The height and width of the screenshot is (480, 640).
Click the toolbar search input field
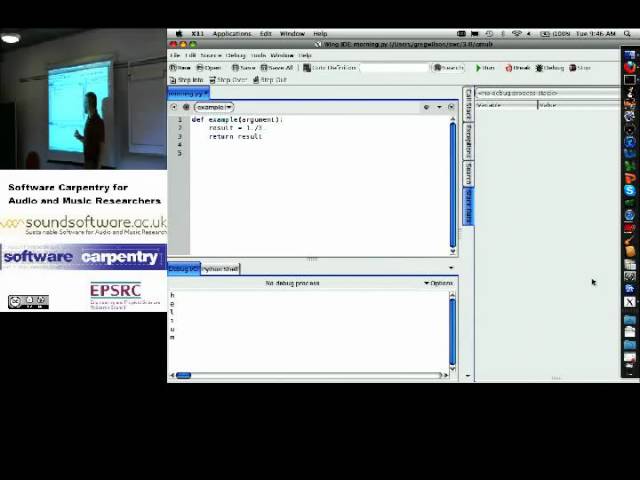394,68
